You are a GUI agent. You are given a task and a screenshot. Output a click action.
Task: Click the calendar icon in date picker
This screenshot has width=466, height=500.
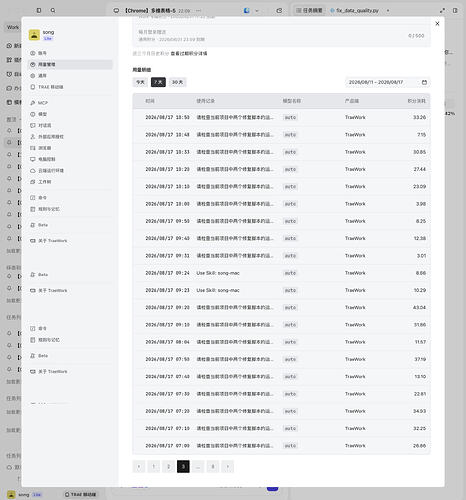424,82
